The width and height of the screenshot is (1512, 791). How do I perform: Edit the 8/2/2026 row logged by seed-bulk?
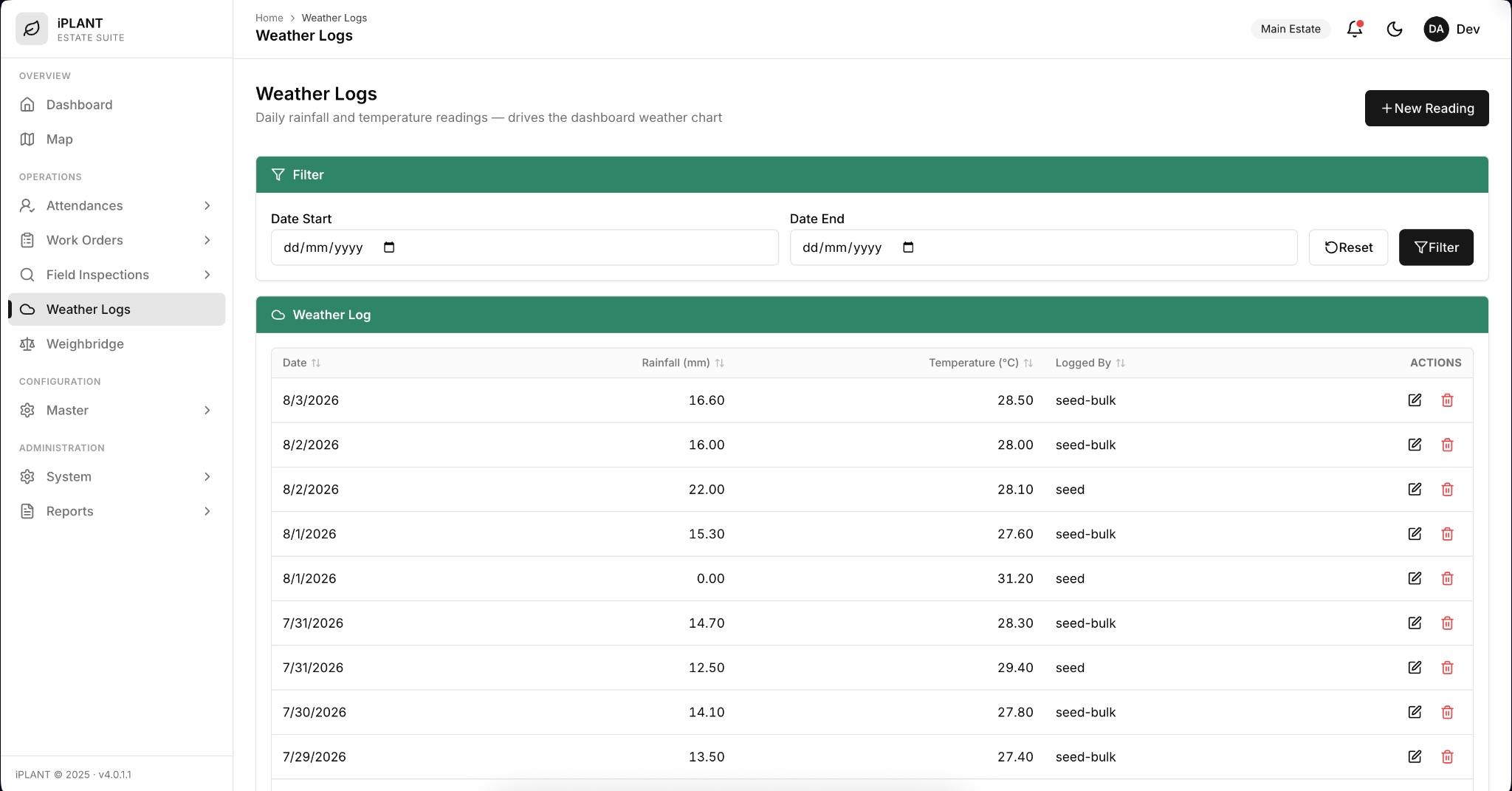(1415, 445)
